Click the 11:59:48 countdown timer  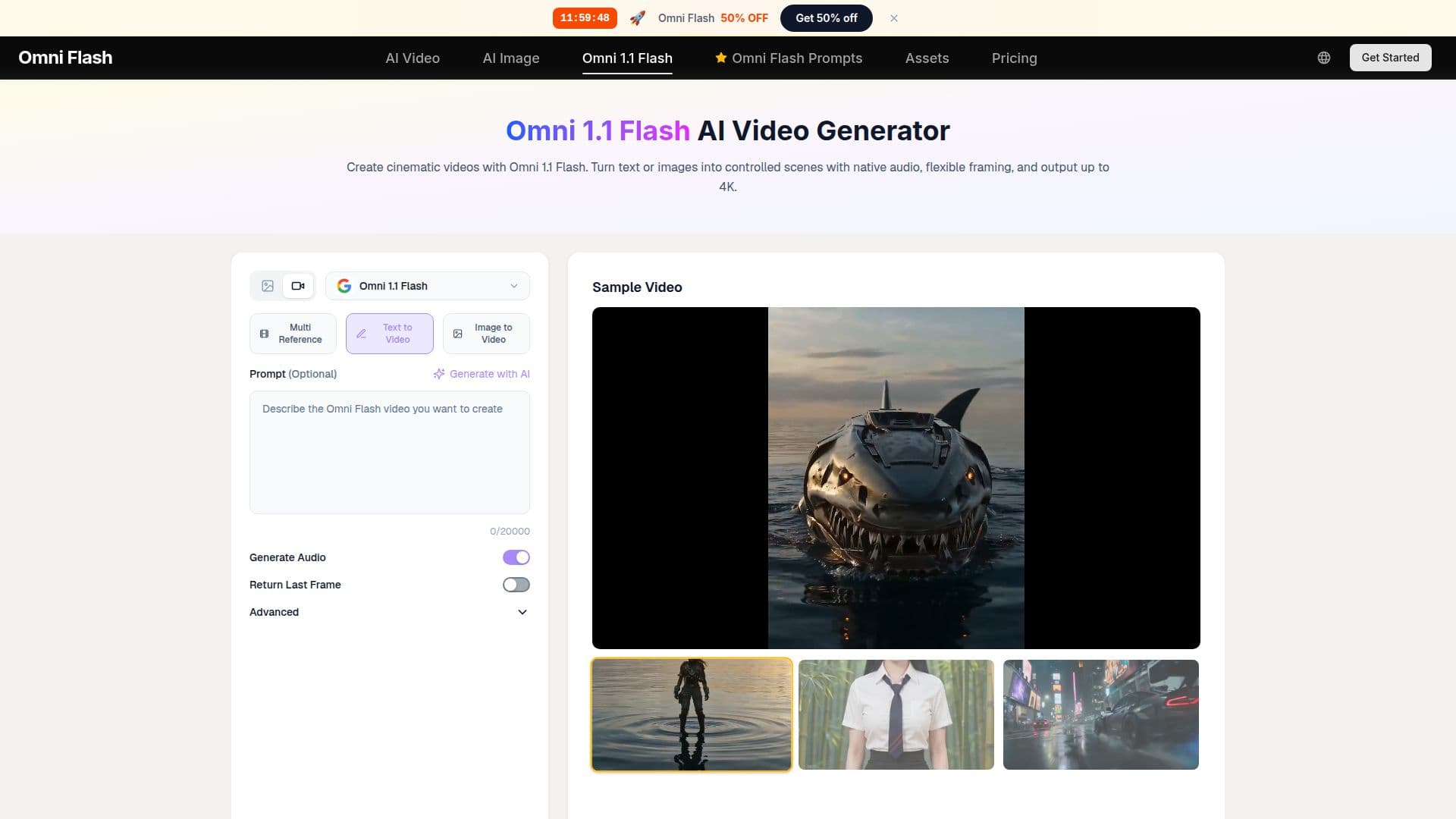click(585, 18)
